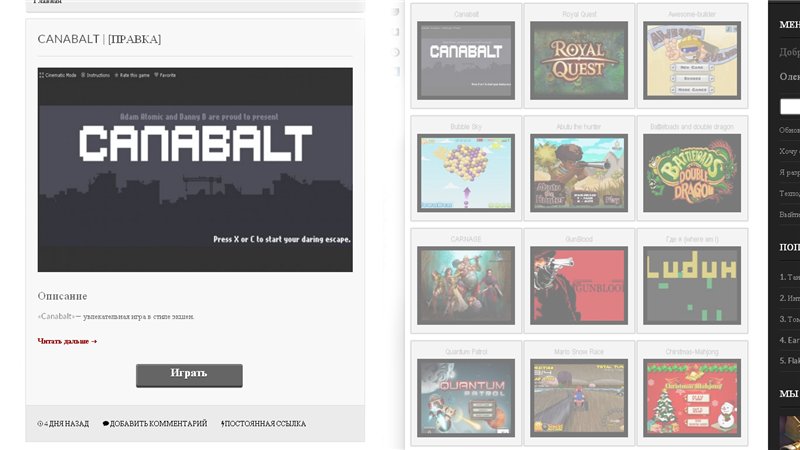Open the Royal Quest game thumbnail
This screenshot has height=450, width=800.
pyautogui.click(x=579, y=60)
